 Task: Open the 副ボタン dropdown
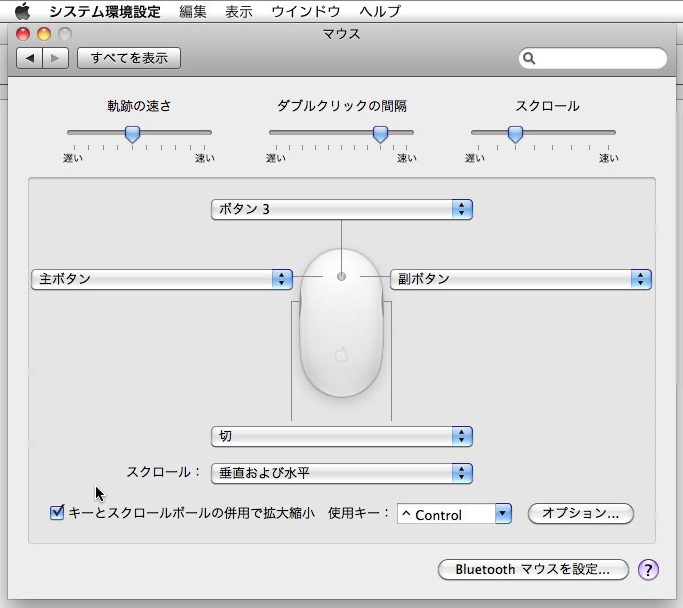[521, 279]
